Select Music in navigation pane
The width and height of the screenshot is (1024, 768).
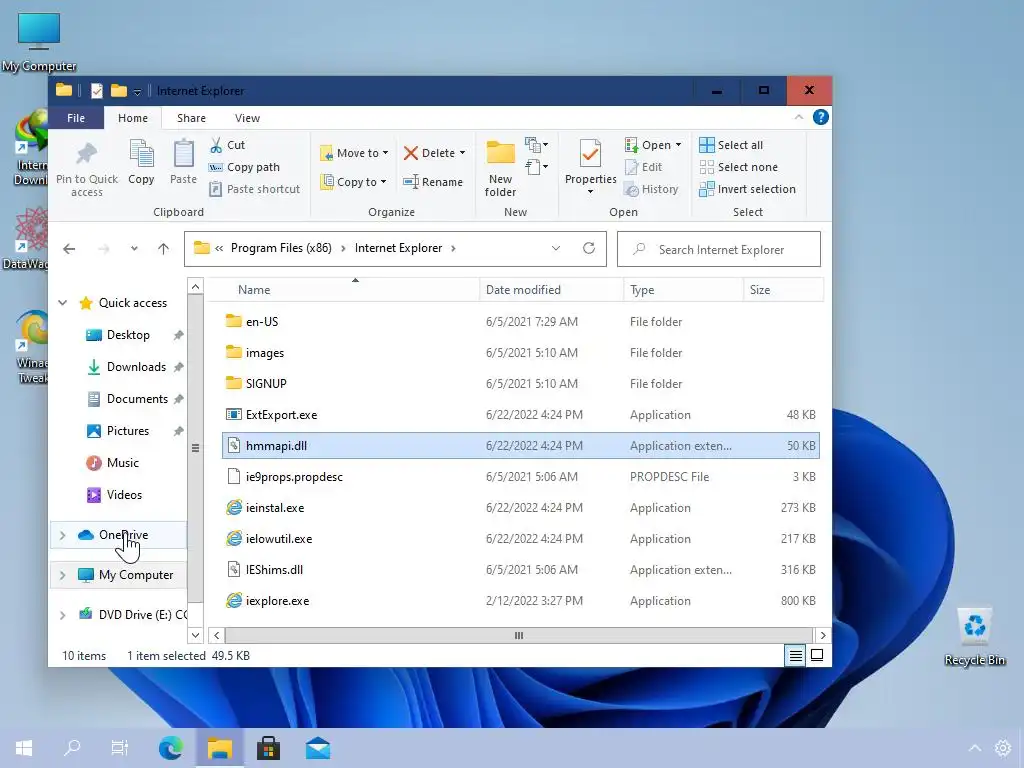pos(123,463)
